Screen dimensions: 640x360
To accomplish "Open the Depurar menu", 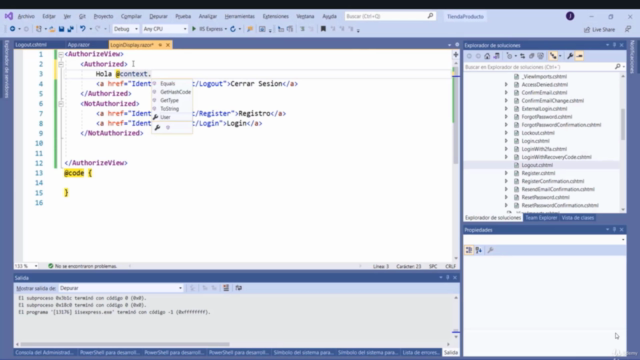I will (158, 16).
